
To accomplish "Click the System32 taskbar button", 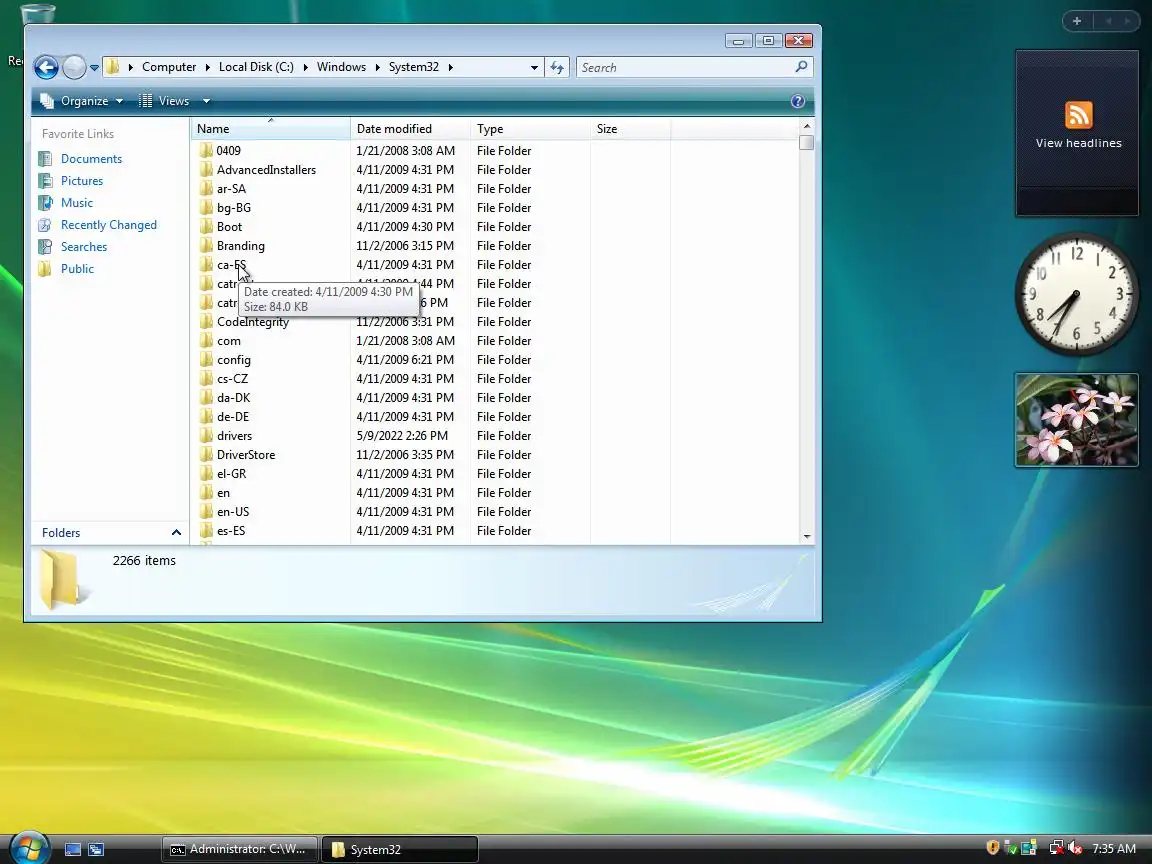I will (400, 849).
